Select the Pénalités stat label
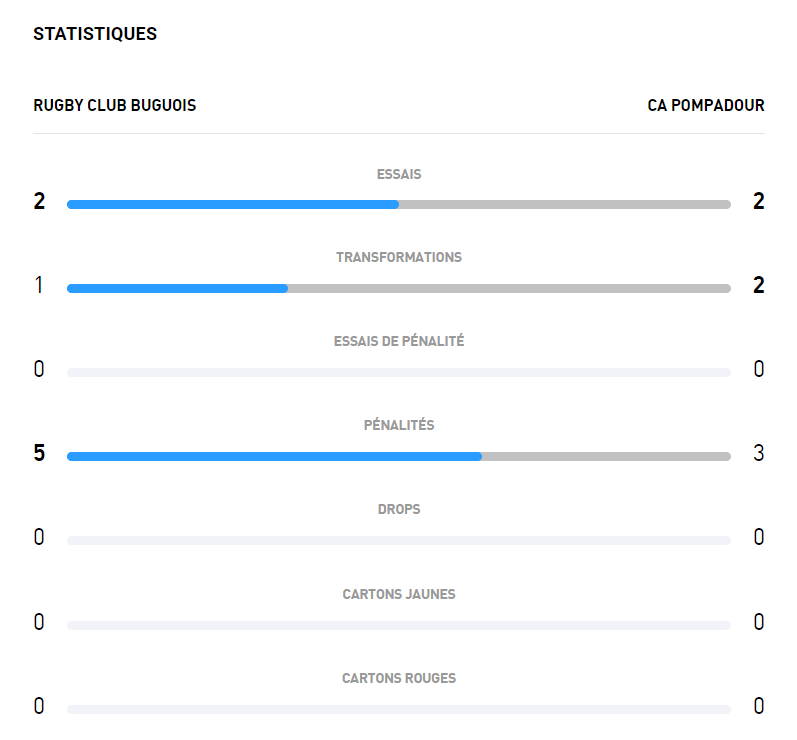 [x=399, y=425]
